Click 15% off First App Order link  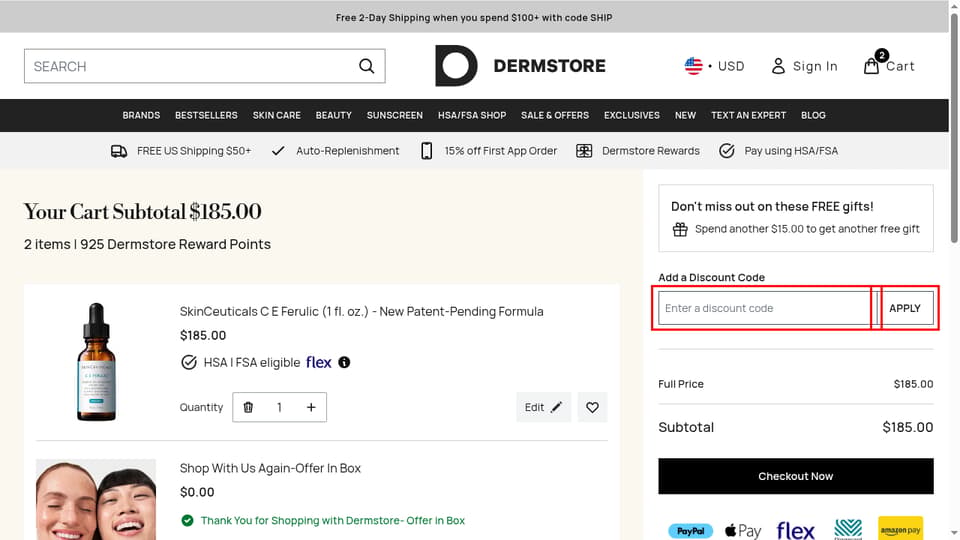coord(500,151)
